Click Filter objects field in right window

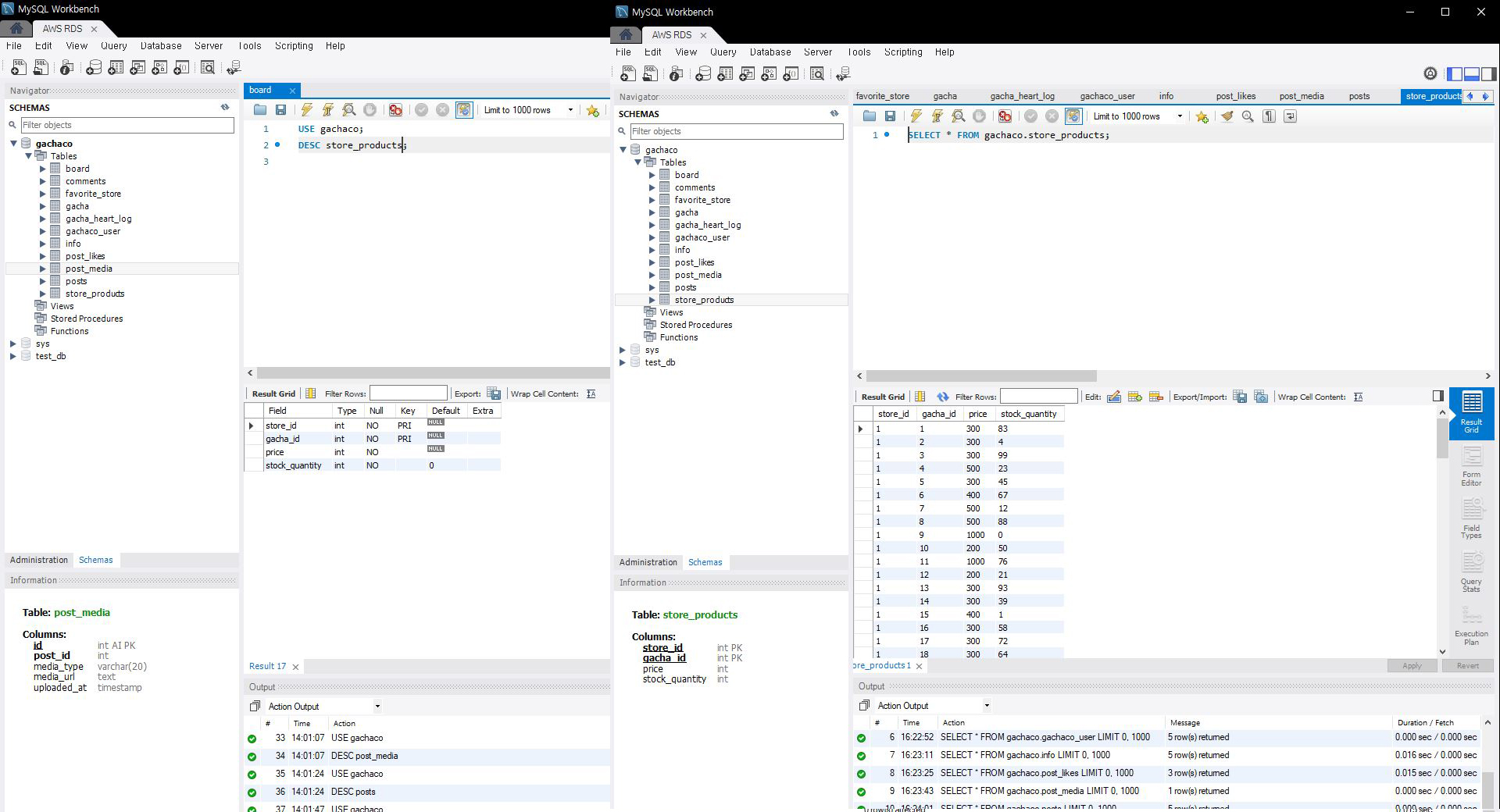tap(737, 131)
